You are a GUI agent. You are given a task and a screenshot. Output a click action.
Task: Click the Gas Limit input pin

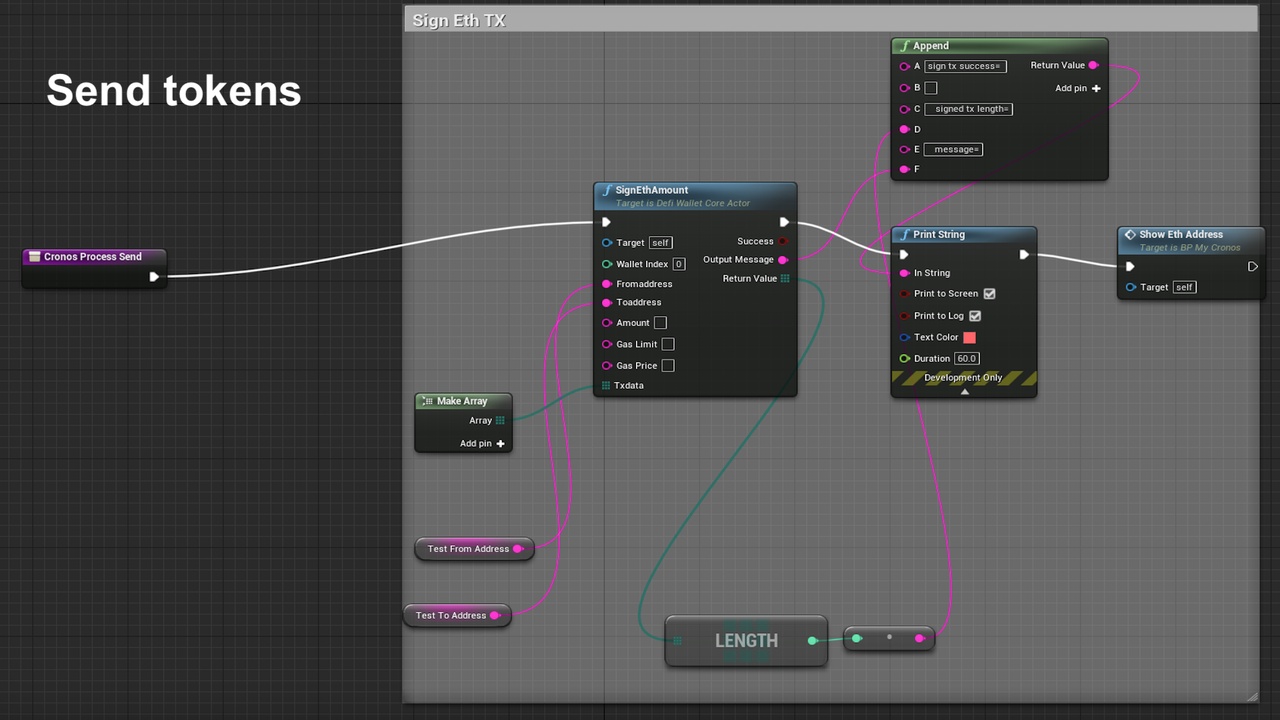coord(607,344)
